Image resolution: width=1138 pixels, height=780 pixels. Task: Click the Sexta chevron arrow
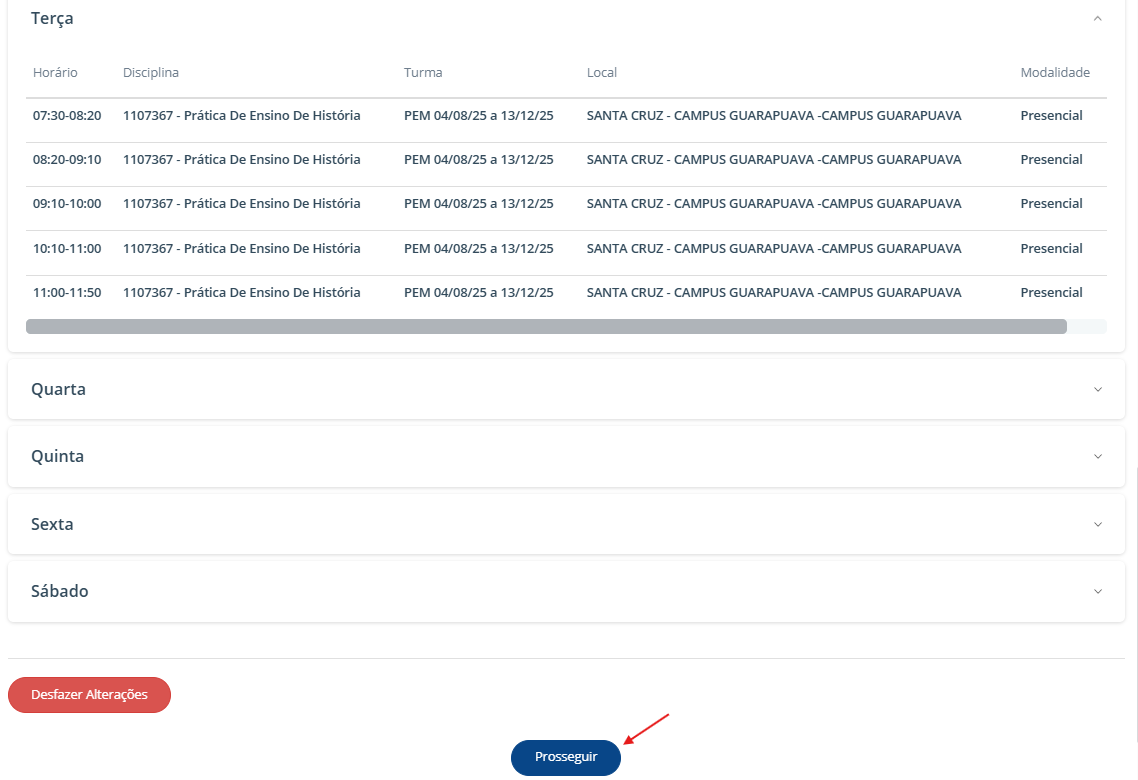pos(1097,524)
